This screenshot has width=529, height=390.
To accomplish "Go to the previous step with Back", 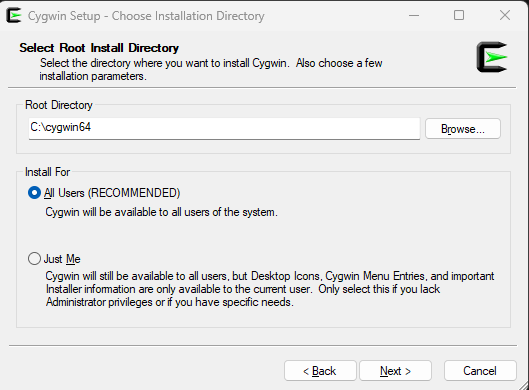I will coord(320,371).
